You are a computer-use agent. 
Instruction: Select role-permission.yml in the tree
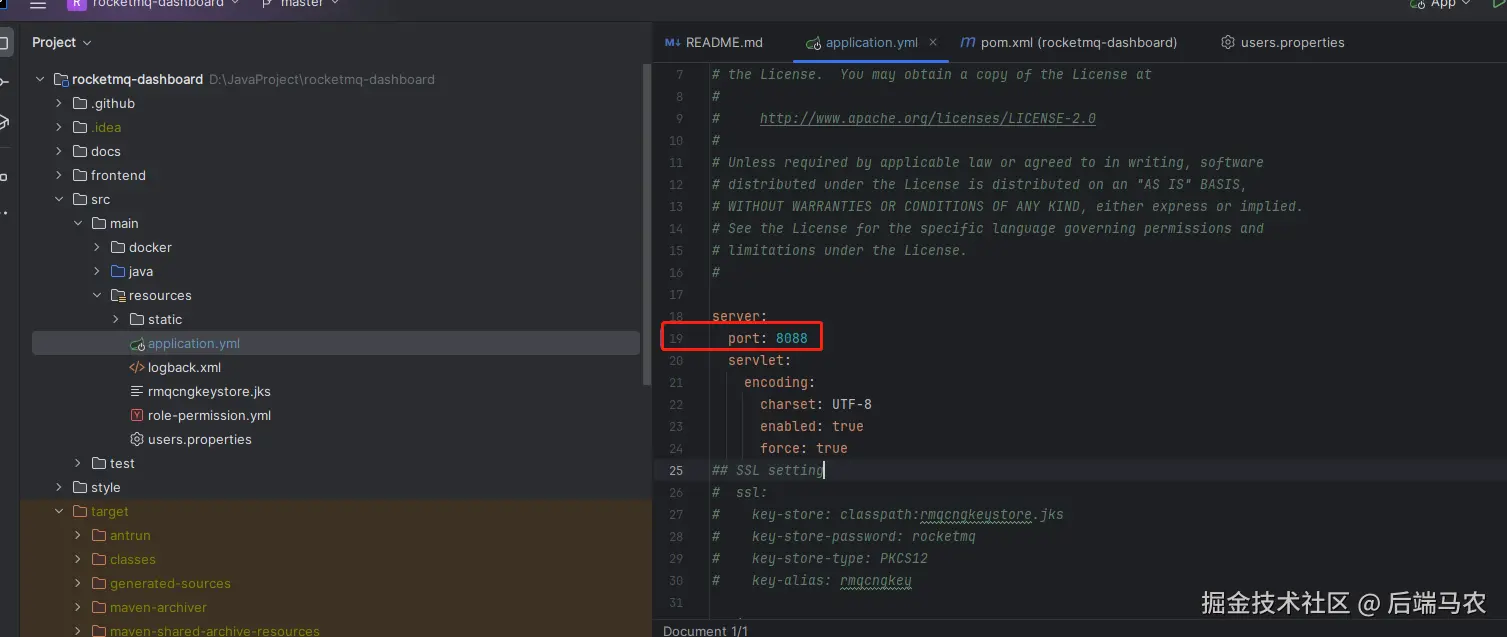[x=209, y=416]
